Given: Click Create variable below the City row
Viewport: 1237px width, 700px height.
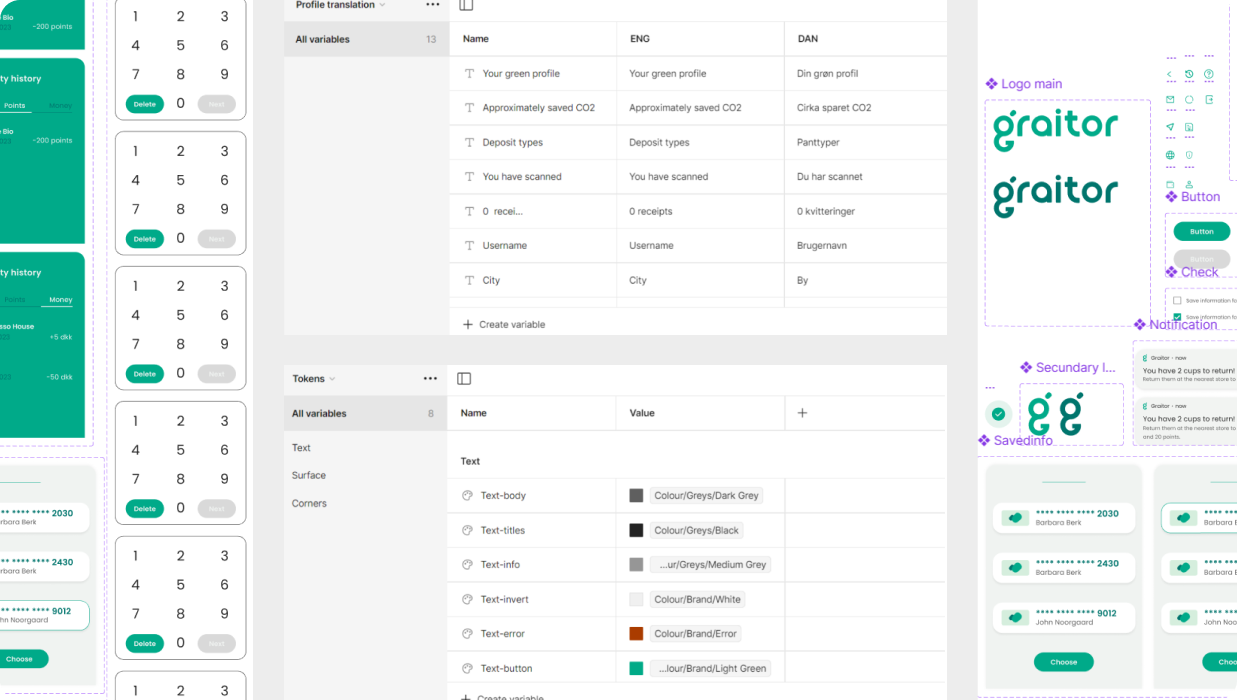Looking at the screenshot, I should click(504, 325).
